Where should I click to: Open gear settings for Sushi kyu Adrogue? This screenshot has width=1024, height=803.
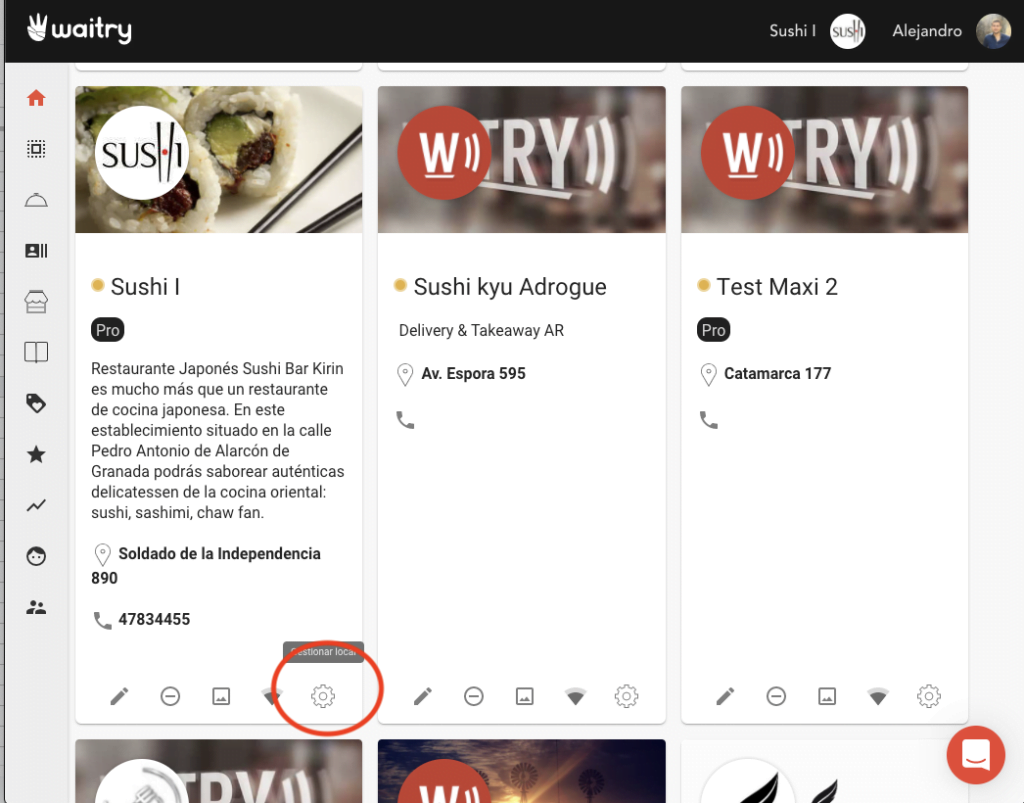pyautogui.click(x=626, y=697)
